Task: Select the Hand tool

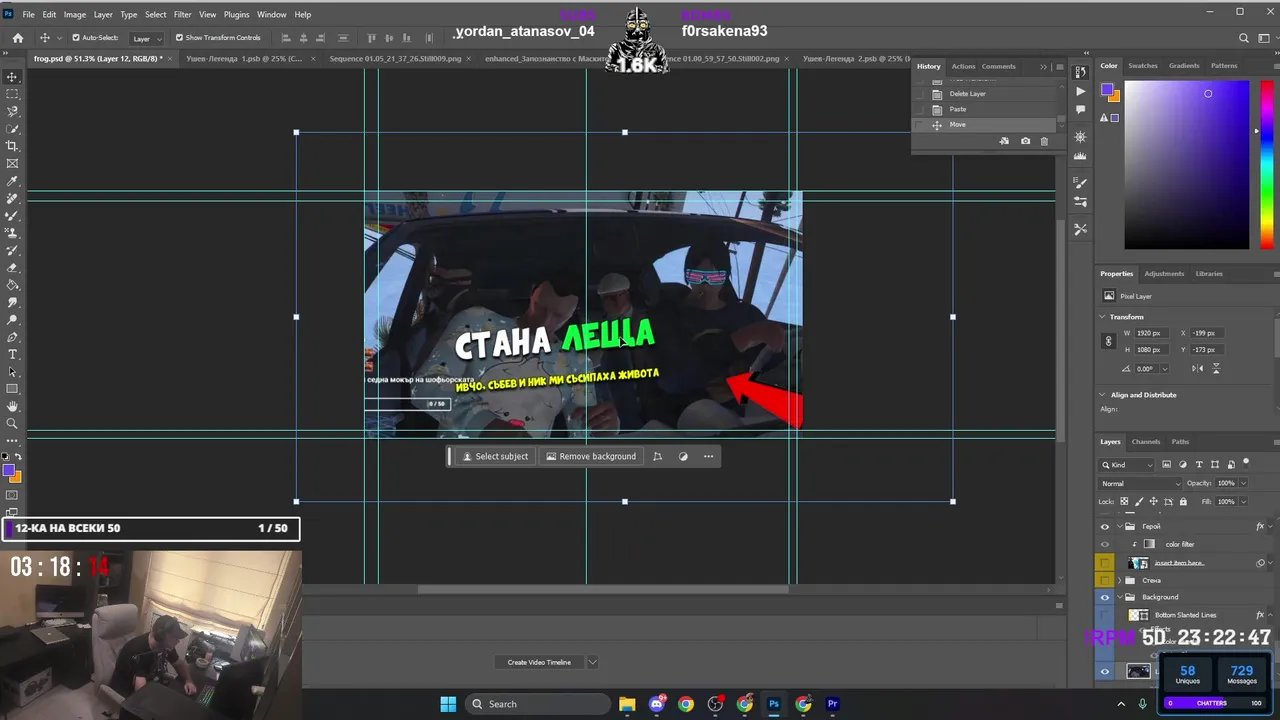Action: tap(12, 407)
